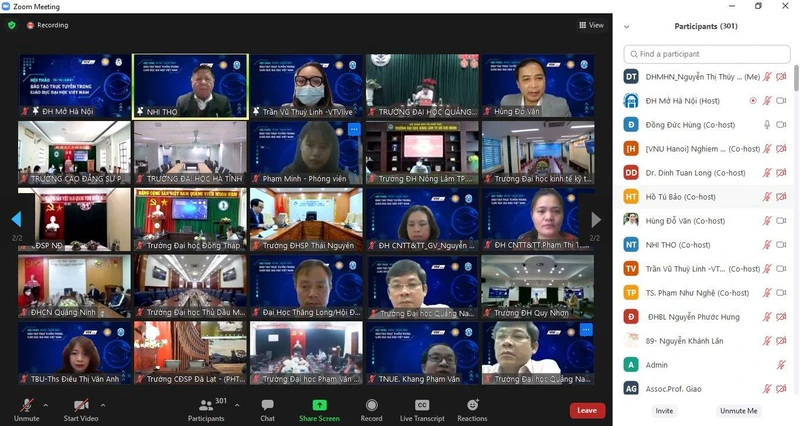This screenshot has width=800, height=426.
Task: Click video-off icon for Dr. Dinh Tuan Long
Action: (x=781, y=173)
